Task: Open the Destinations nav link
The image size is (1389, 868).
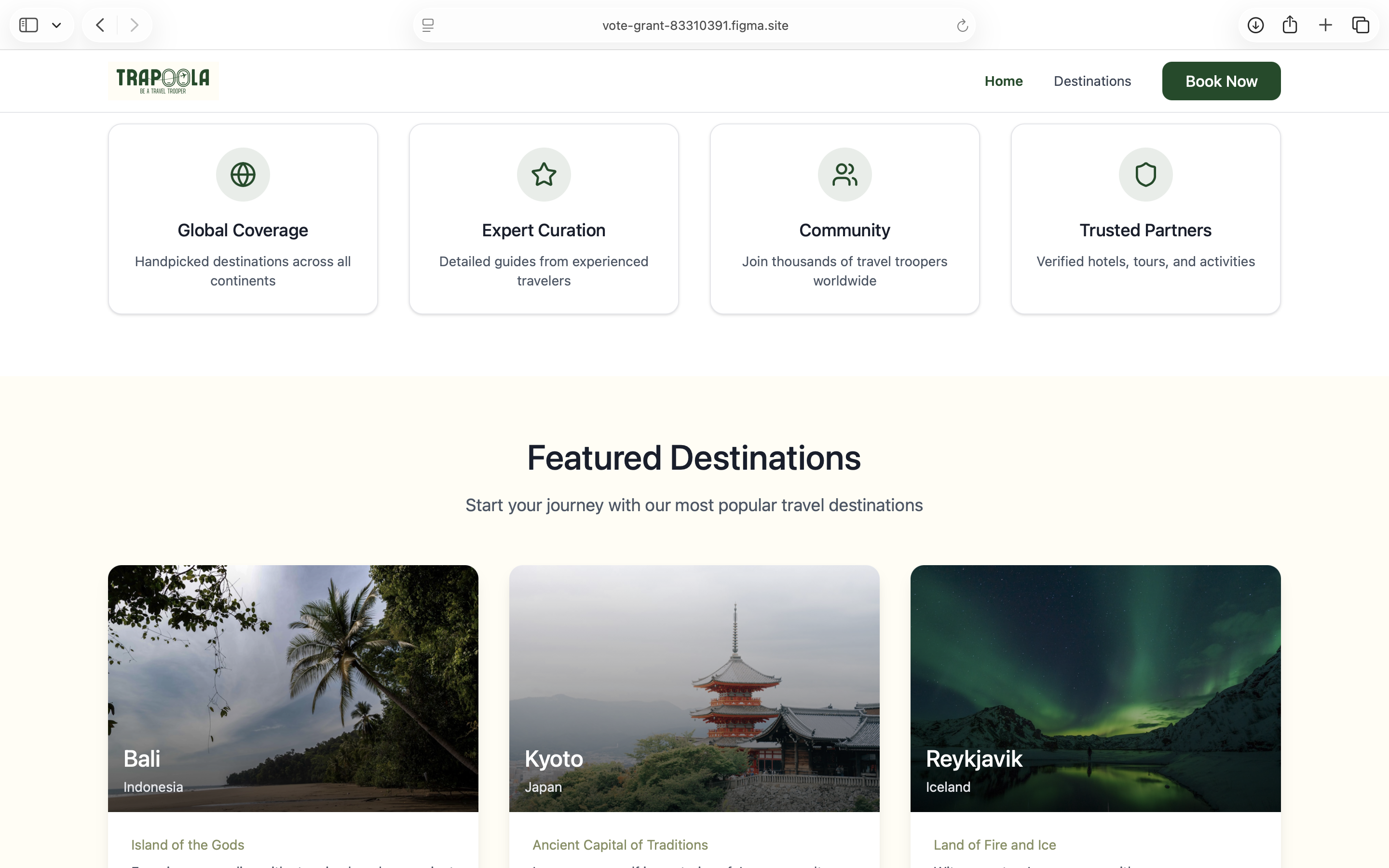Action: click(1092, 81)
